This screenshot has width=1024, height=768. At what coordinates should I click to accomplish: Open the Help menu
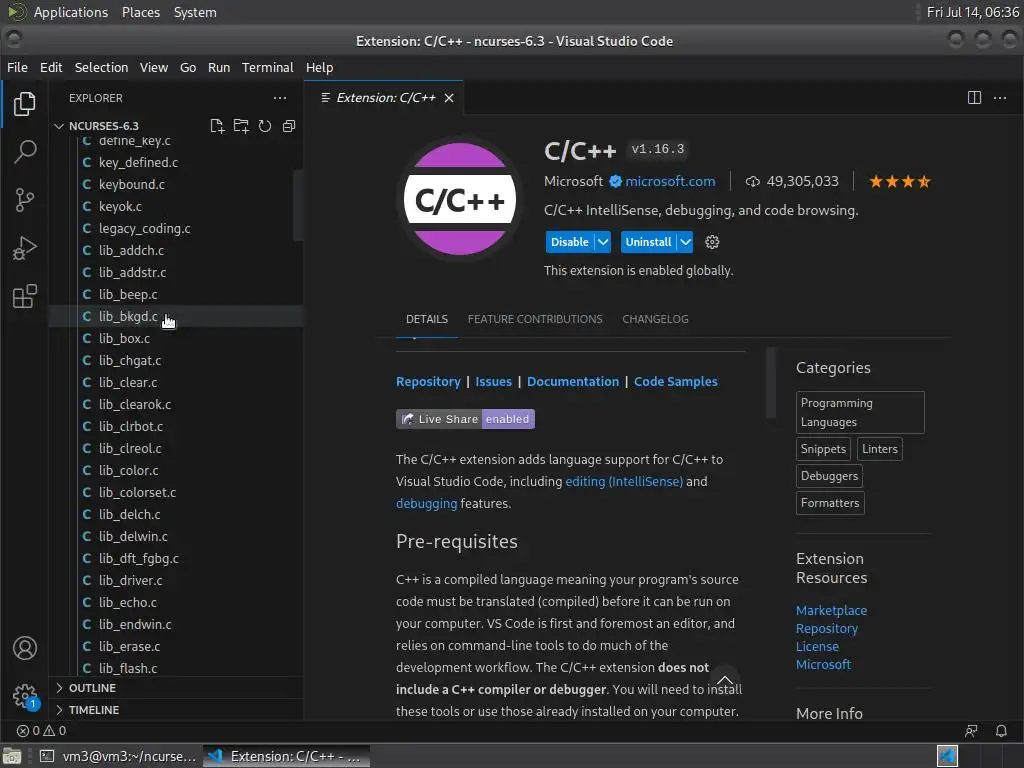[x=319, y=67]
